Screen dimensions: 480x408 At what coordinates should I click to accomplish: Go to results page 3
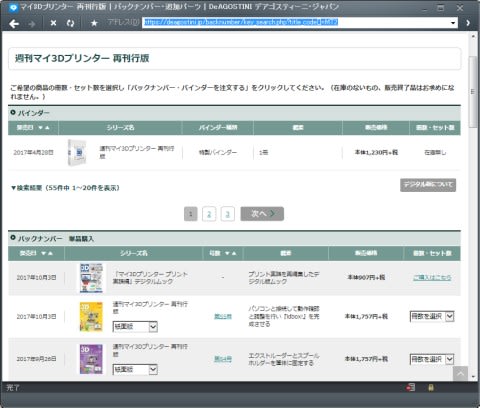point(228,214)
